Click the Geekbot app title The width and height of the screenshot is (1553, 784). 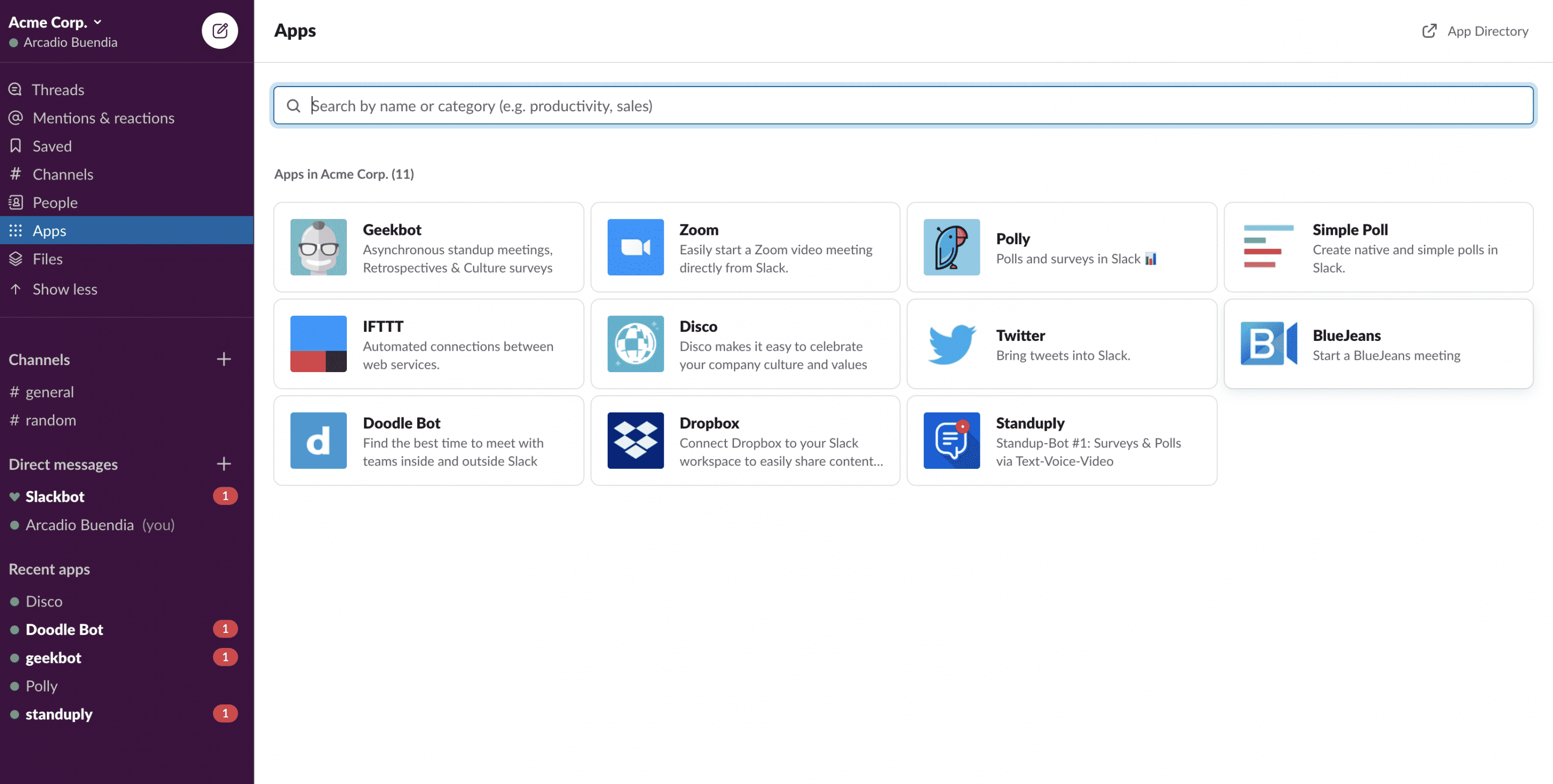click(392, 229)
